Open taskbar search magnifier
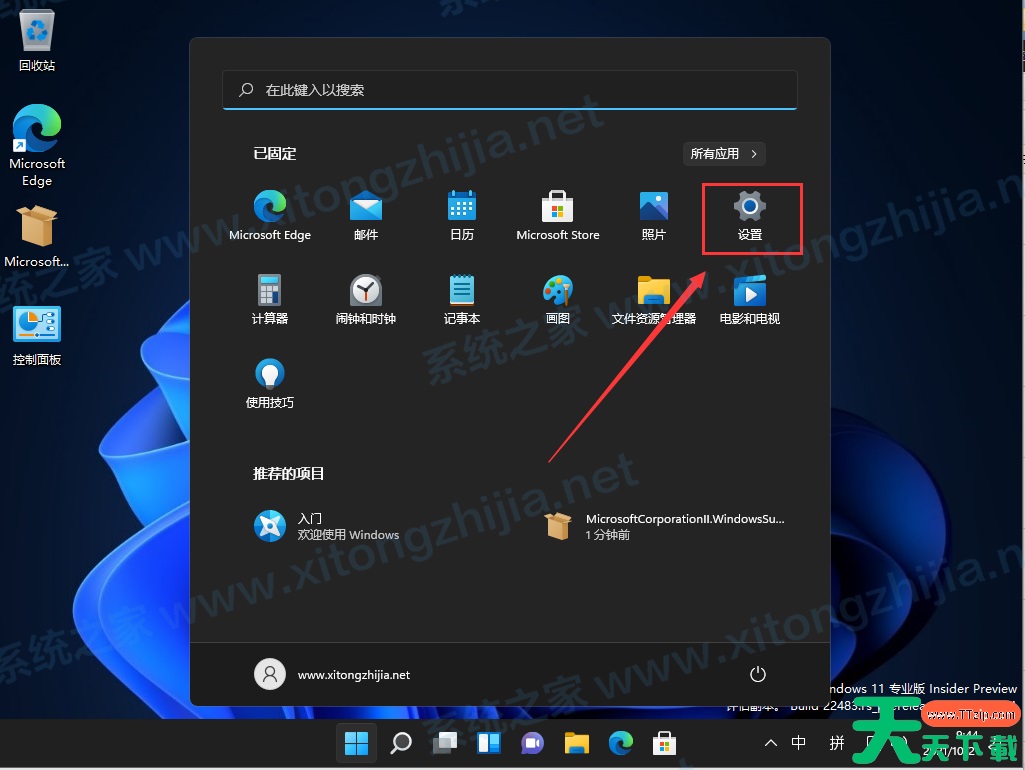 [401, 743]
